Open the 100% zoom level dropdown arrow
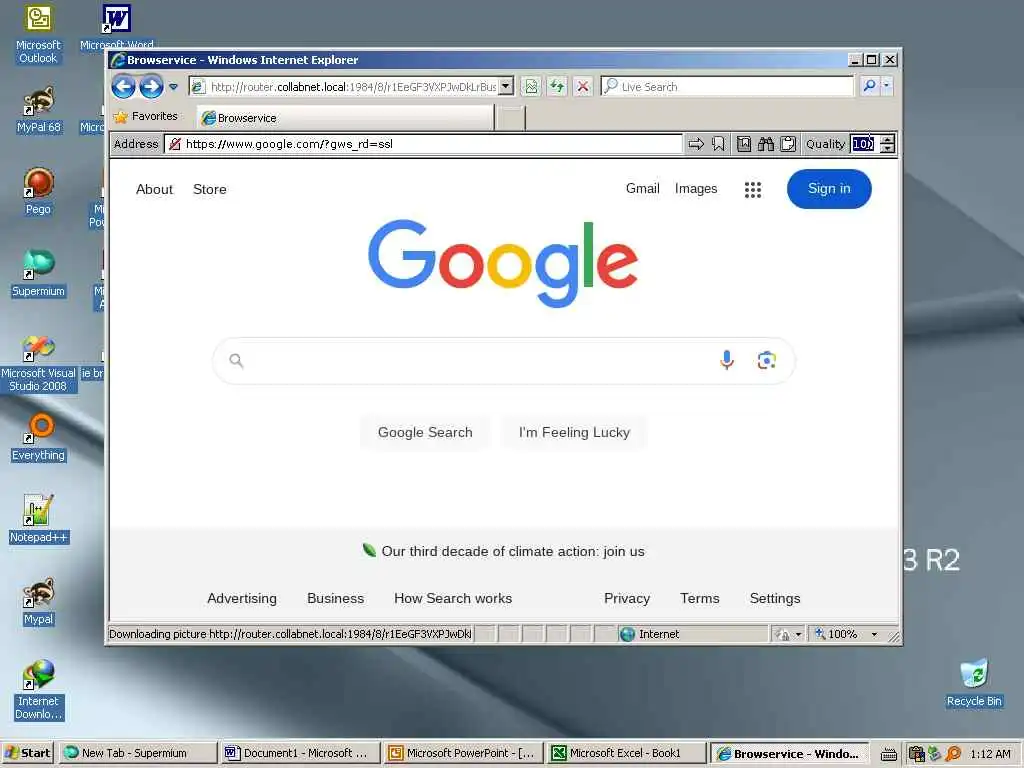This screenshot has width=1024, height=768. pos(874,634)
